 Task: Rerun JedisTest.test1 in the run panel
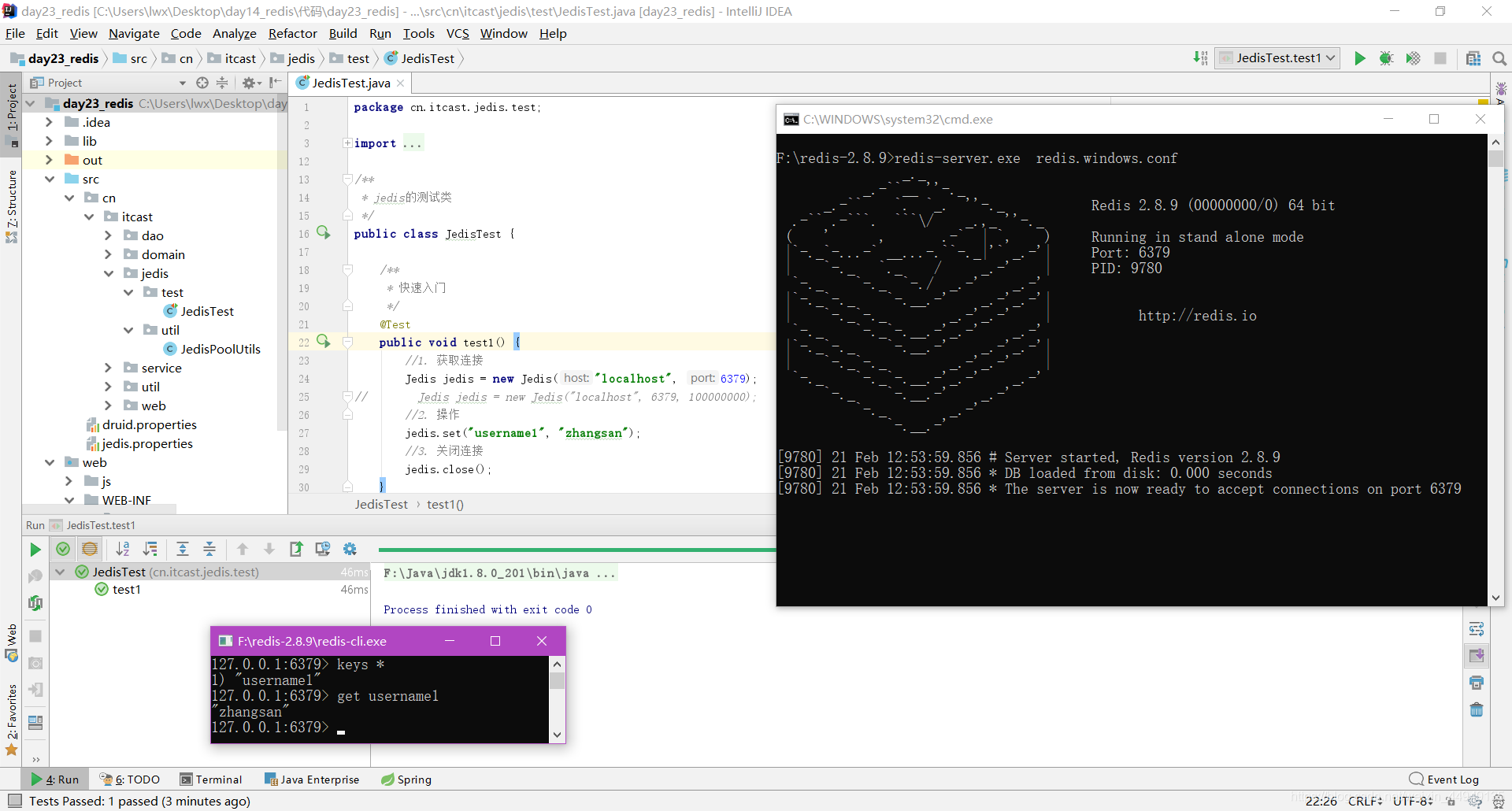tap(35, 549)
